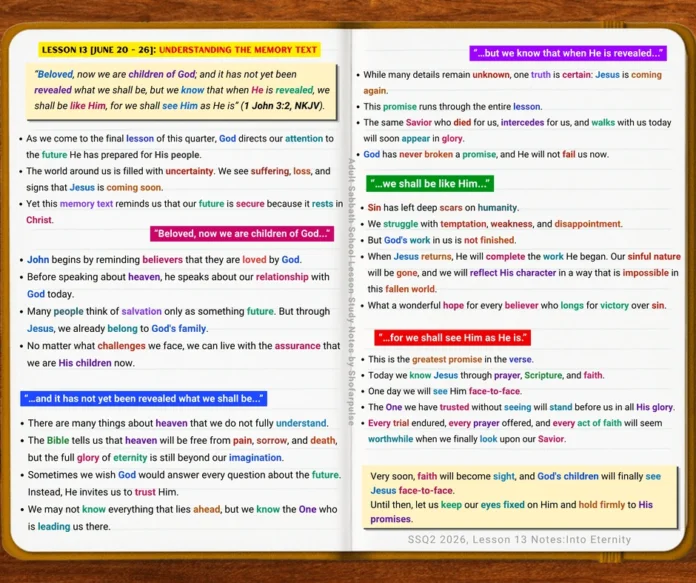Select the red word "loved"
Viewport: 696px width, 583px height.
click(254, 260)
